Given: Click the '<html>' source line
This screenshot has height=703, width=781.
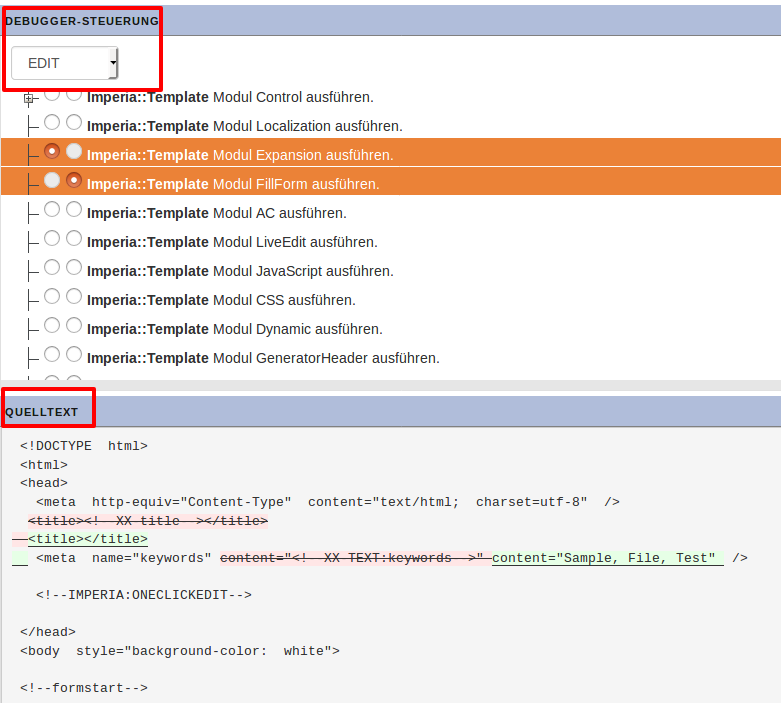Looking at the screenshot, I should 44,465.
